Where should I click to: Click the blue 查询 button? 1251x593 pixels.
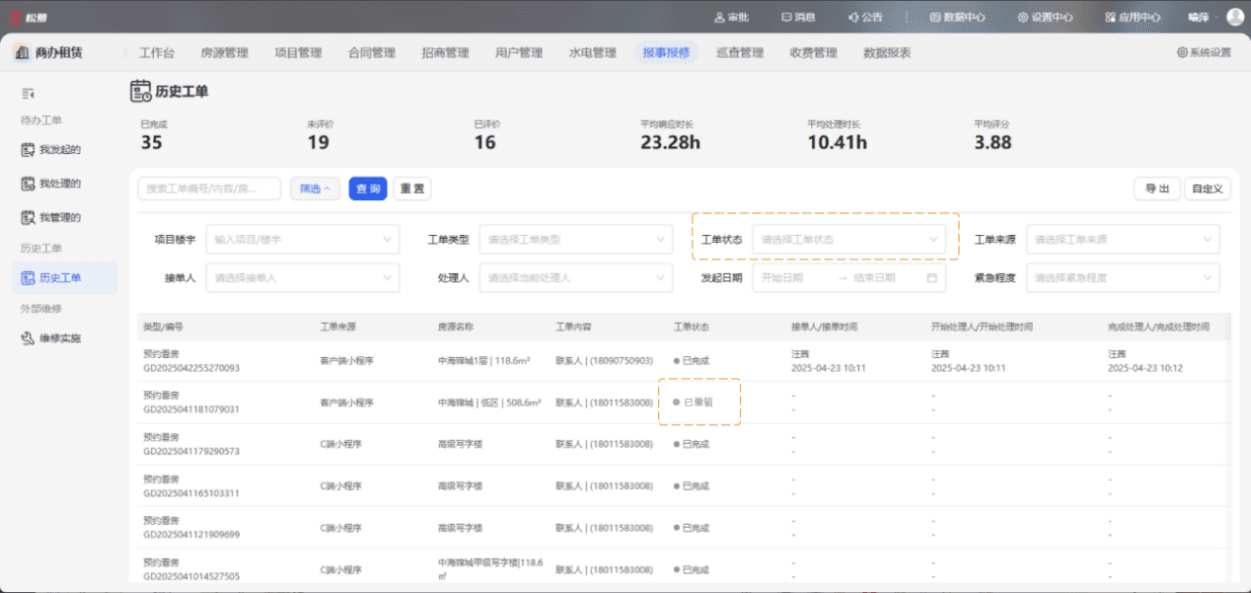368,189
